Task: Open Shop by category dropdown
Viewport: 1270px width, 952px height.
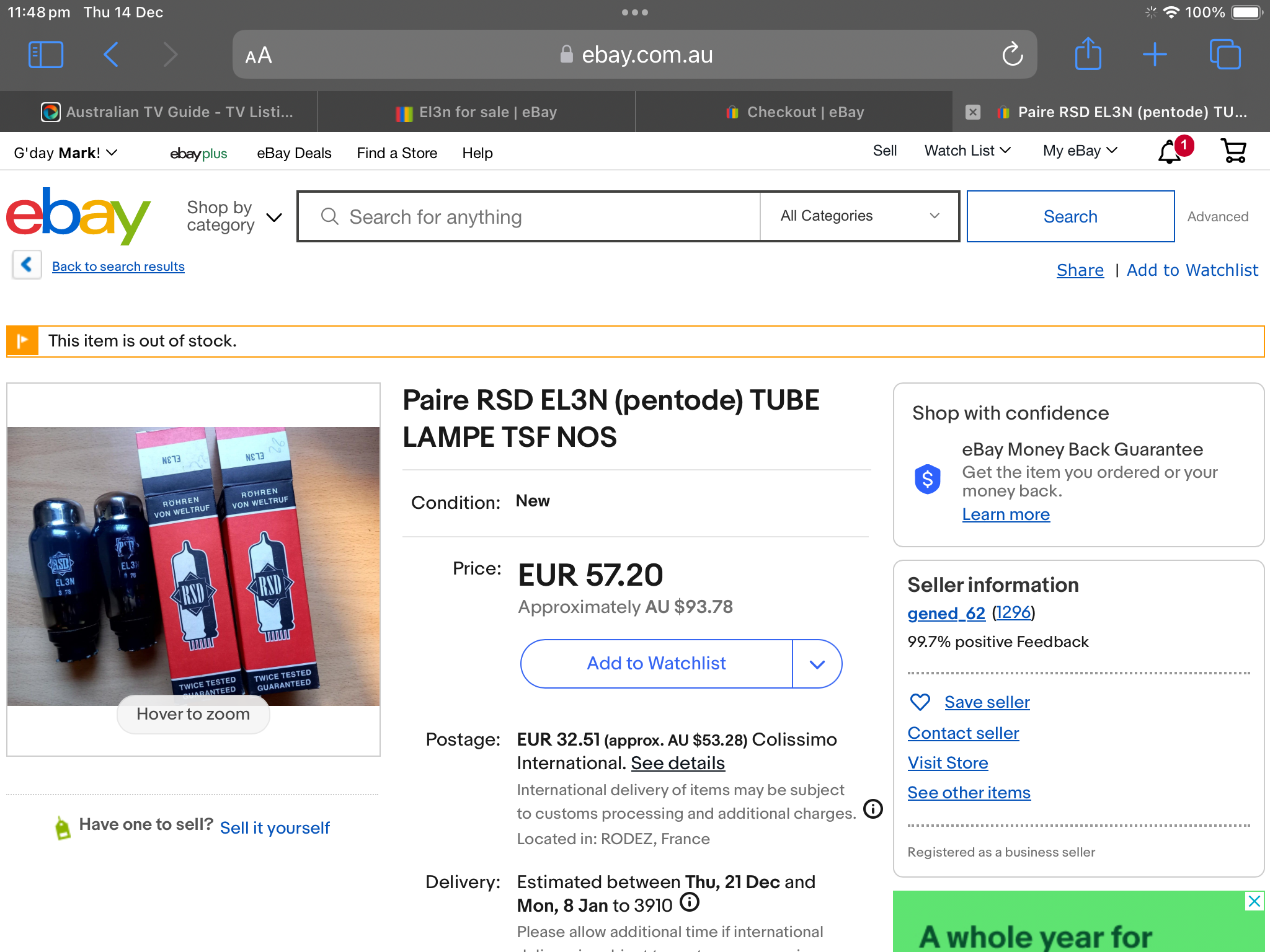Action: pyautogui.click(x=234, y=216)
